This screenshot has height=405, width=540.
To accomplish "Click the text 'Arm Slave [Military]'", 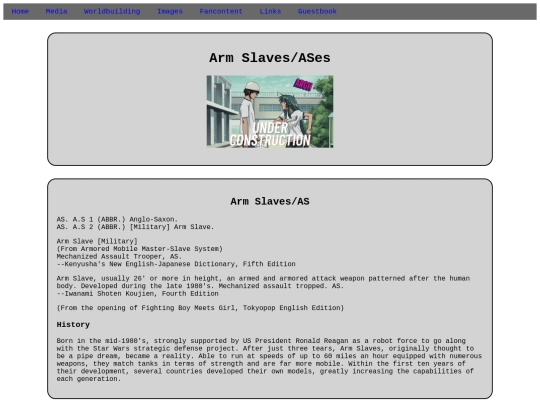I will coord(97,241).
